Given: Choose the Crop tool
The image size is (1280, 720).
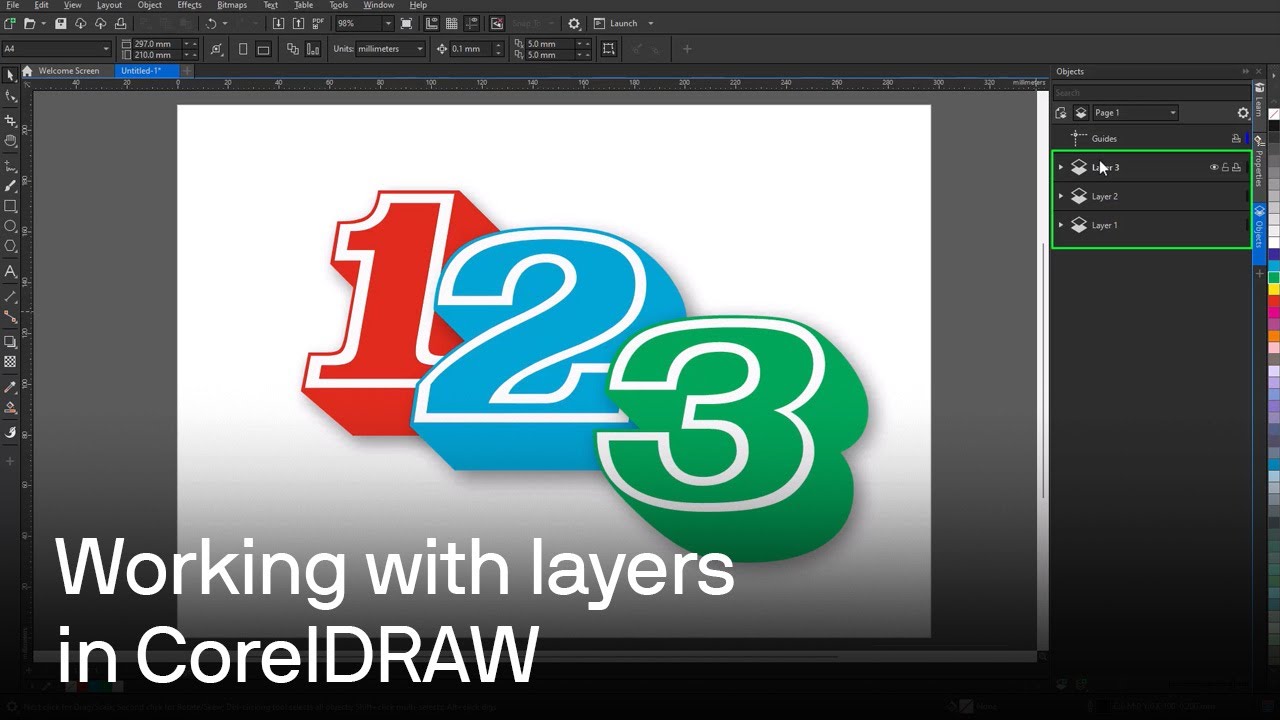Looking at the screenshot, I should pyautogui.click(x=11, y=120).
